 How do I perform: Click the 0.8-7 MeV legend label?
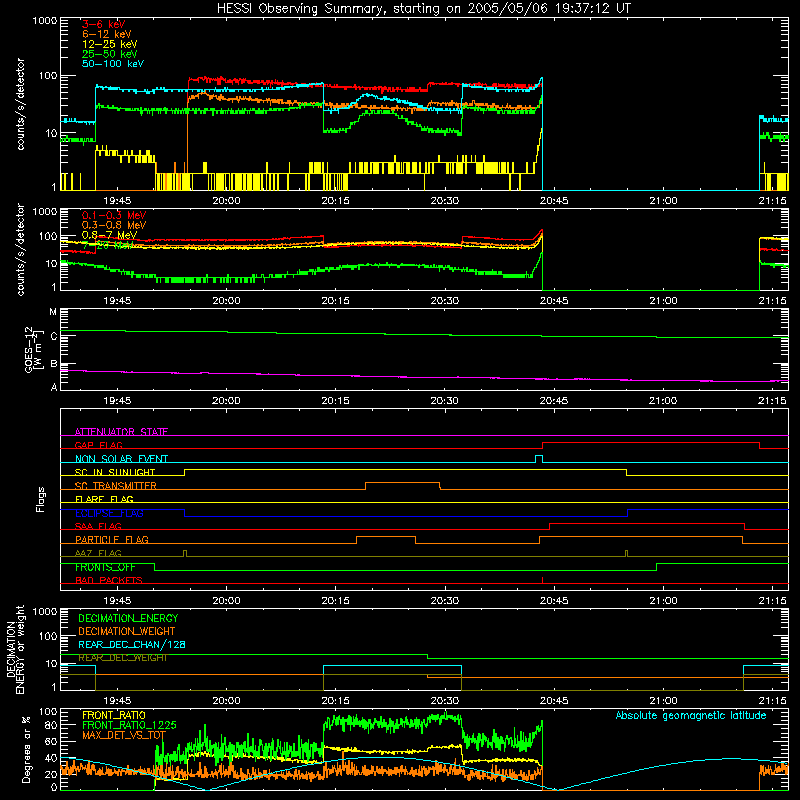coord(109,235)
